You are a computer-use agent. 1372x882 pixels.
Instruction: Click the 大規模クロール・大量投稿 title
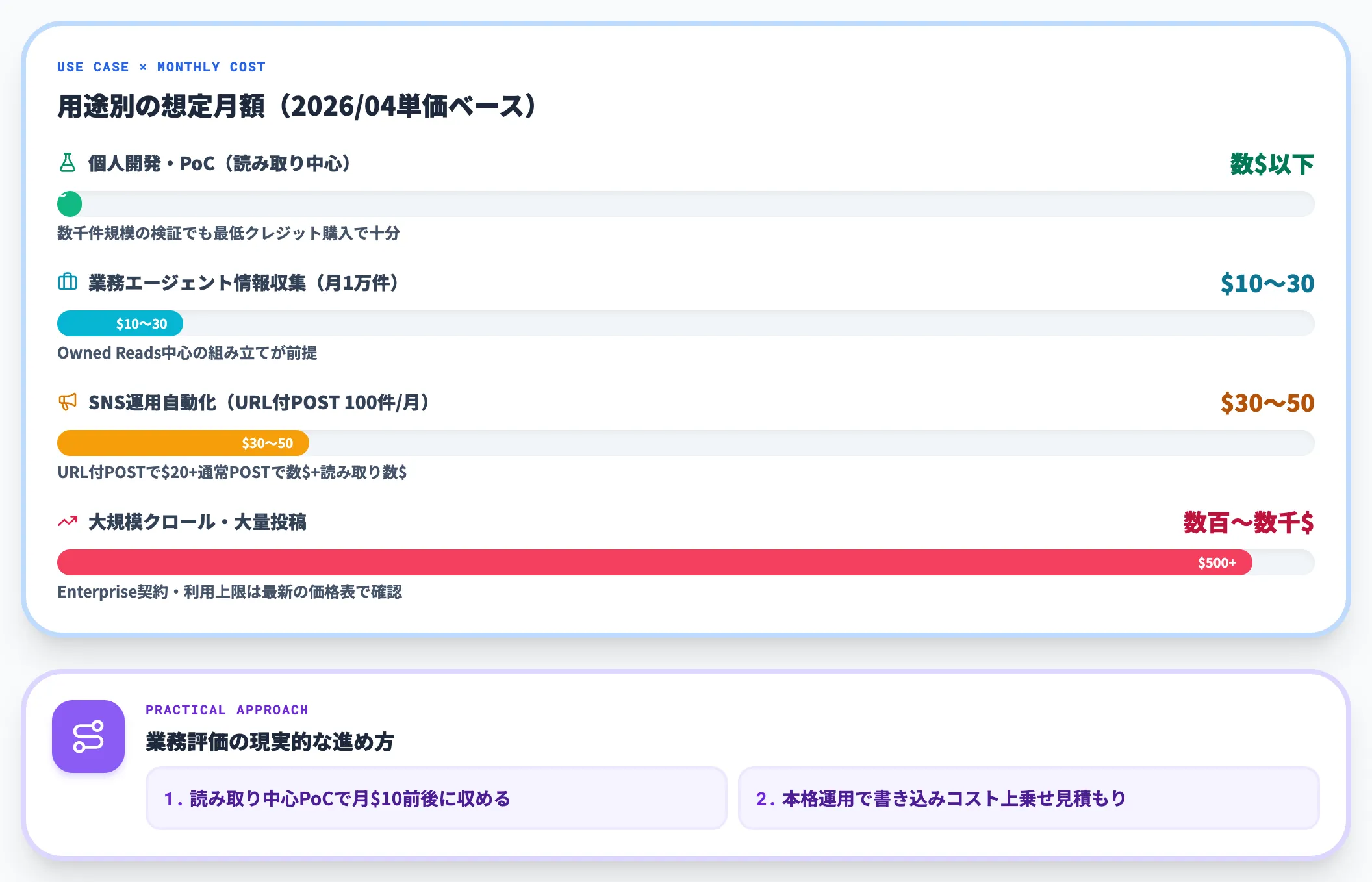pyautogui.click(x=197, y=522)
